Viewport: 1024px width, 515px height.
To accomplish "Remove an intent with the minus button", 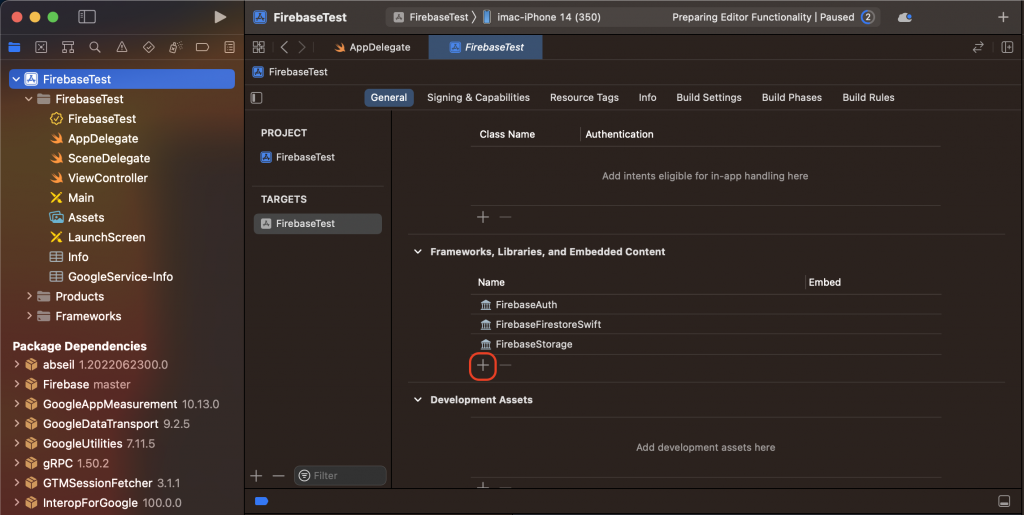I will pos(505,217).
